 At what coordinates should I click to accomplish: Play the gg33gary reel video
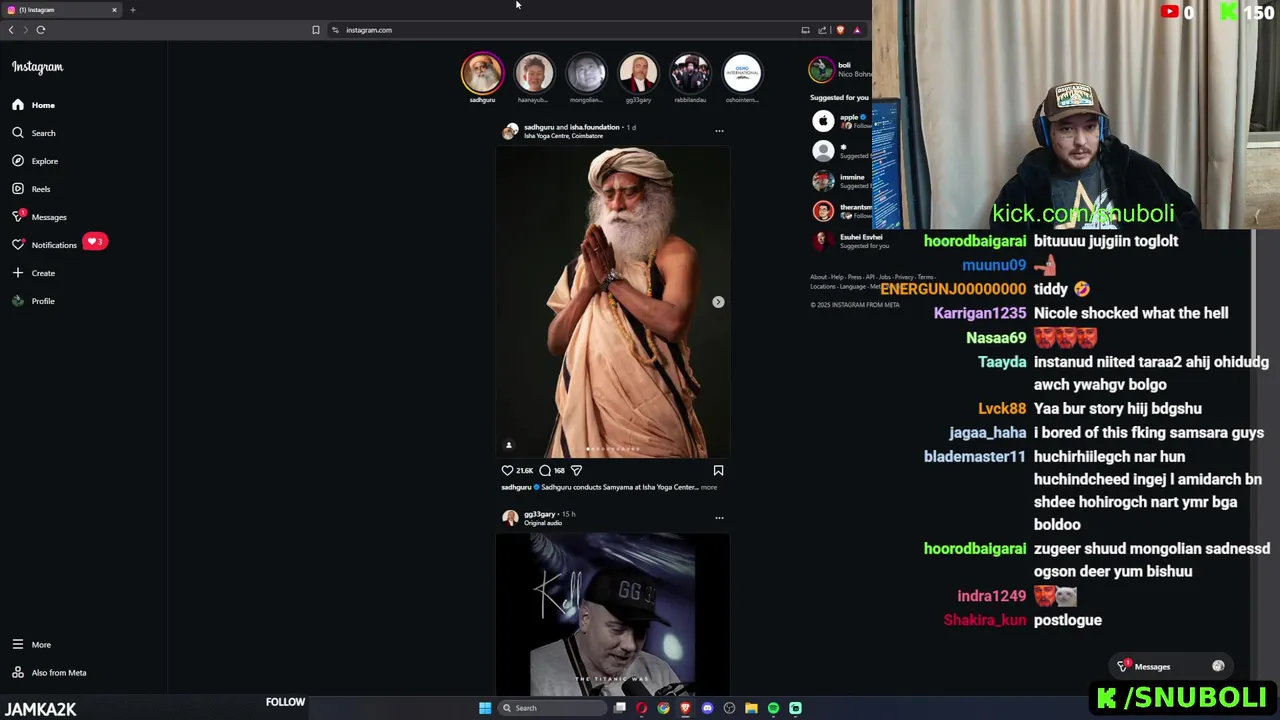(612, 614)
